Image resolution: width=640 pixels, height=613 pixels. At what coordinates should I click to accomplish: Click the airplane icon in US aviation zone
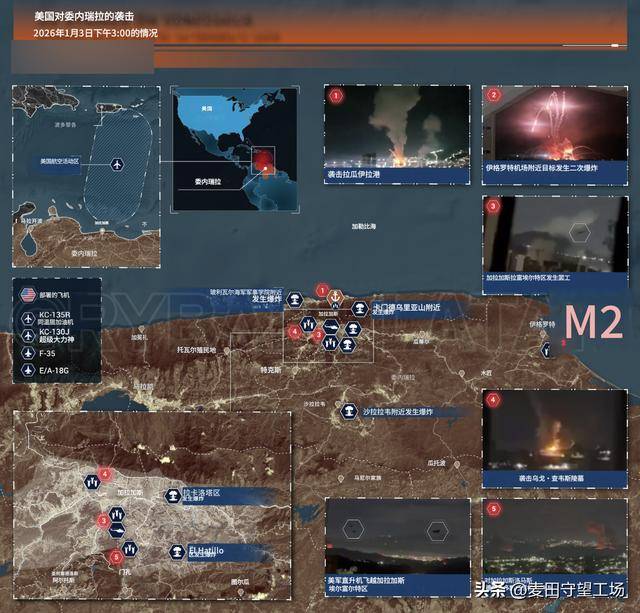pyautogui.click(x=119, y=162)
